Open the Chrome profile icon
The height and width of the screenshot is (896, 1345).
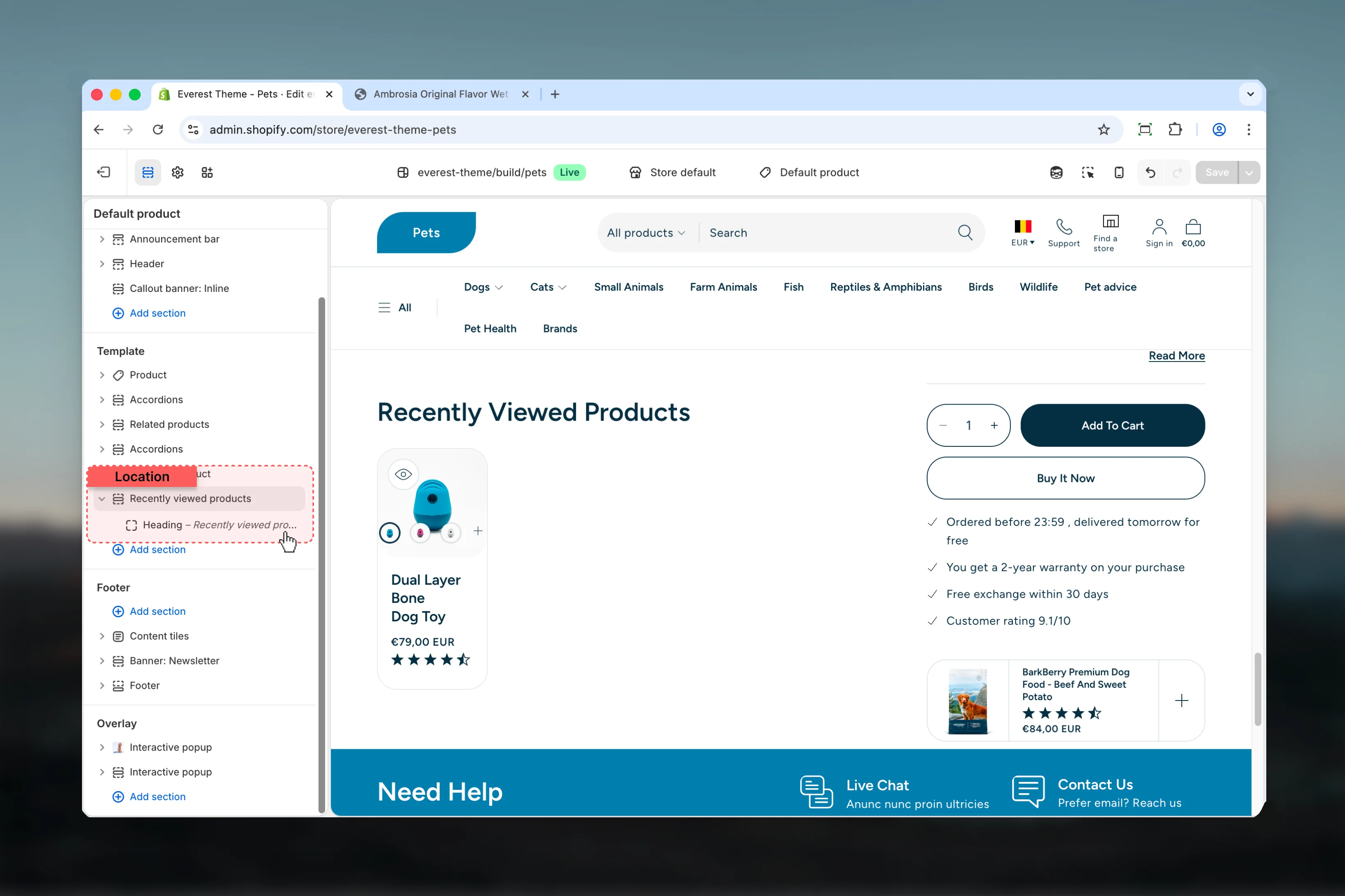click(1219, 130)
